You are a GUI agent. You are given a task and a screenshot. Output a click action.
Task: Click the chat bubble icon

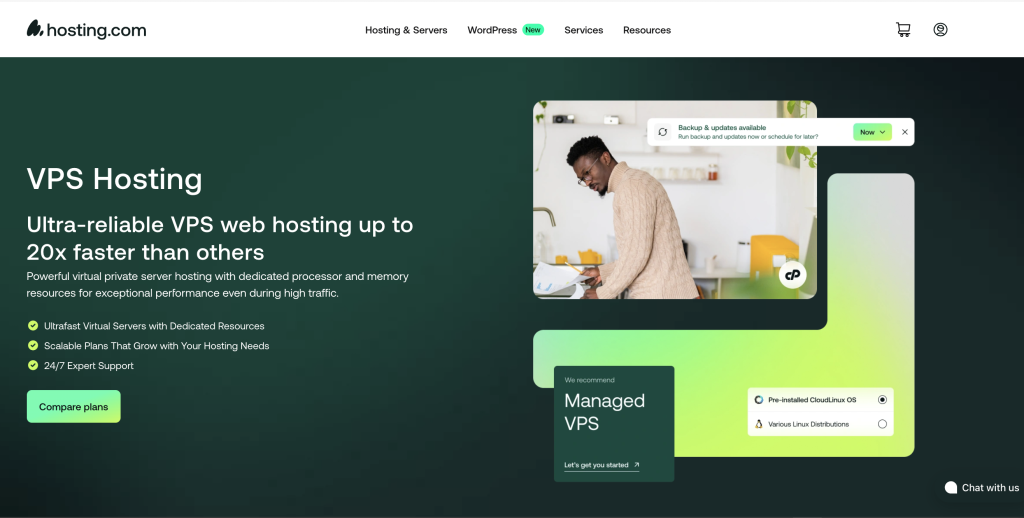pyautogui.click(x=951, y=487)
